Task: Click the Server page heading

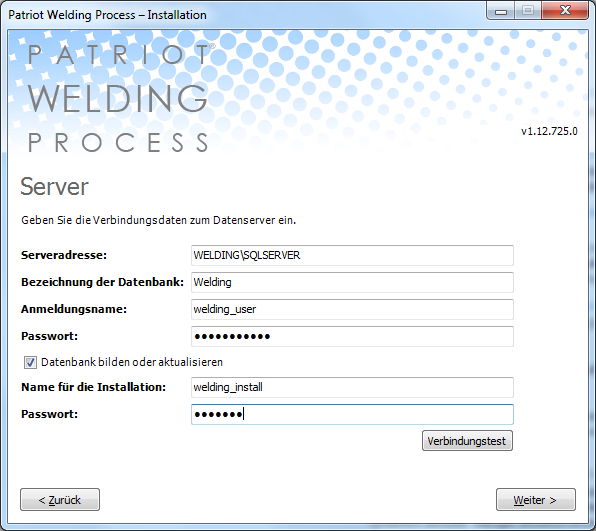Action: click(54, 187)
